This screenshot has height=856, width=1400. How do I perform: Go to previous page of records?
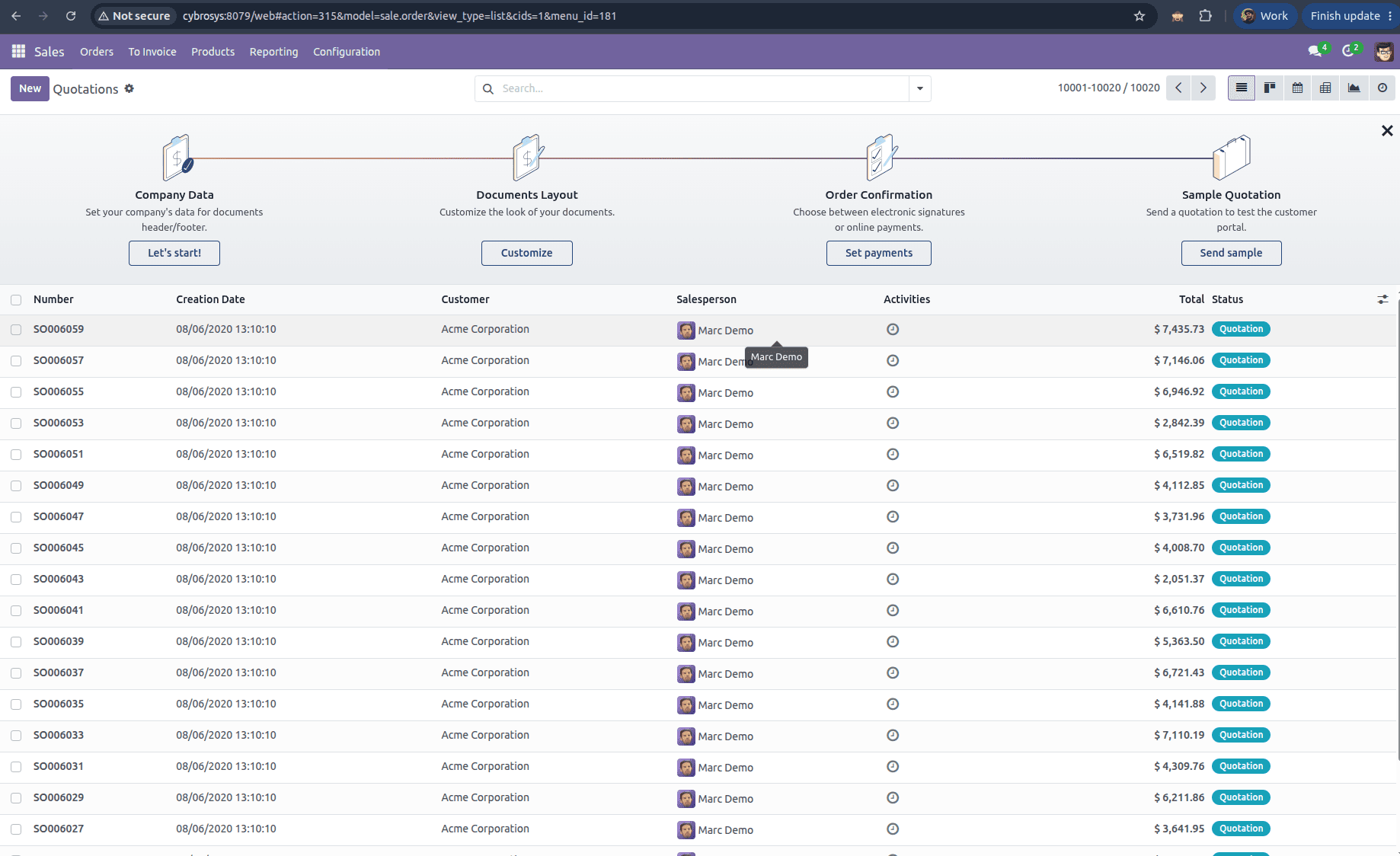[x=1178, y=88]
